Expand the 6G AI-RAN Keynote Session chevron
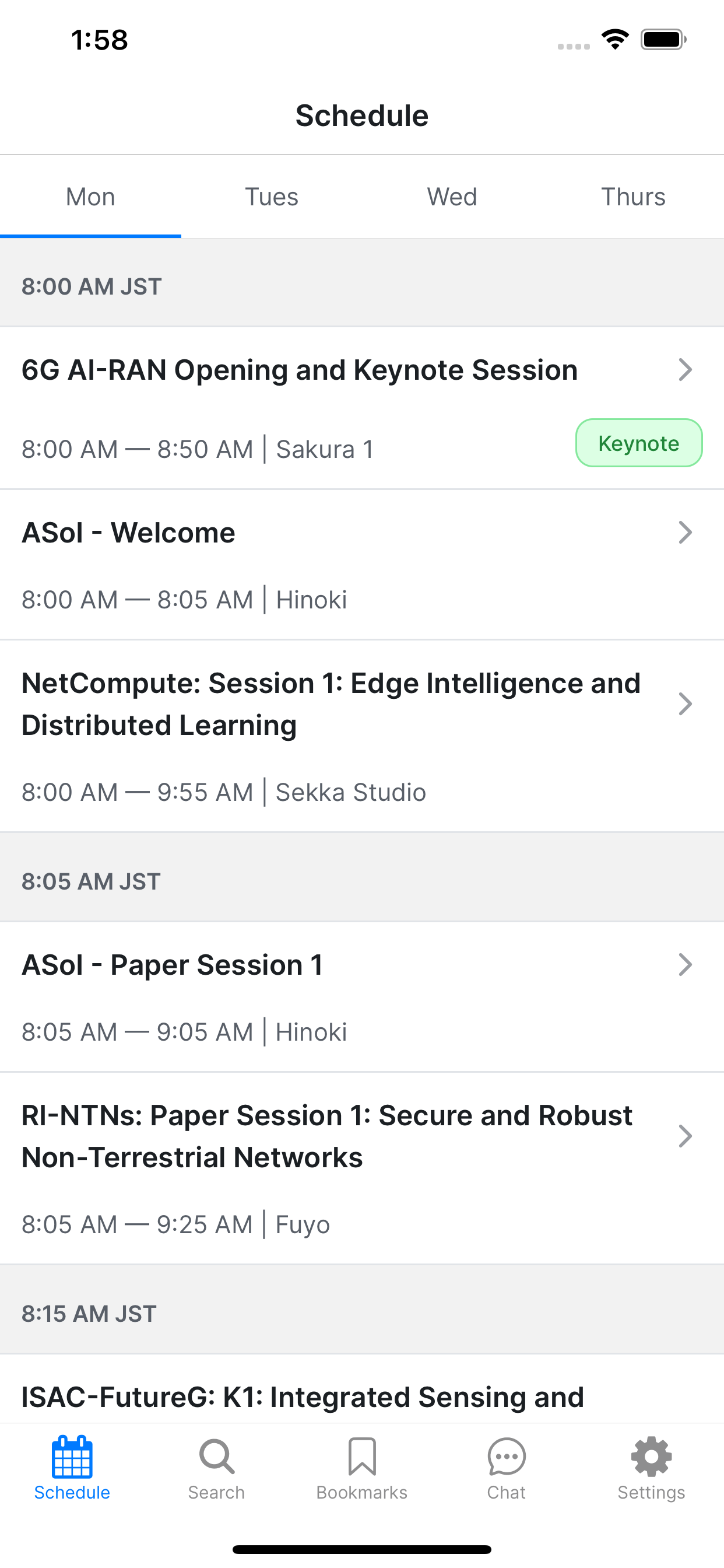This screenshot has width=724, height=1568. click(685, 369)
